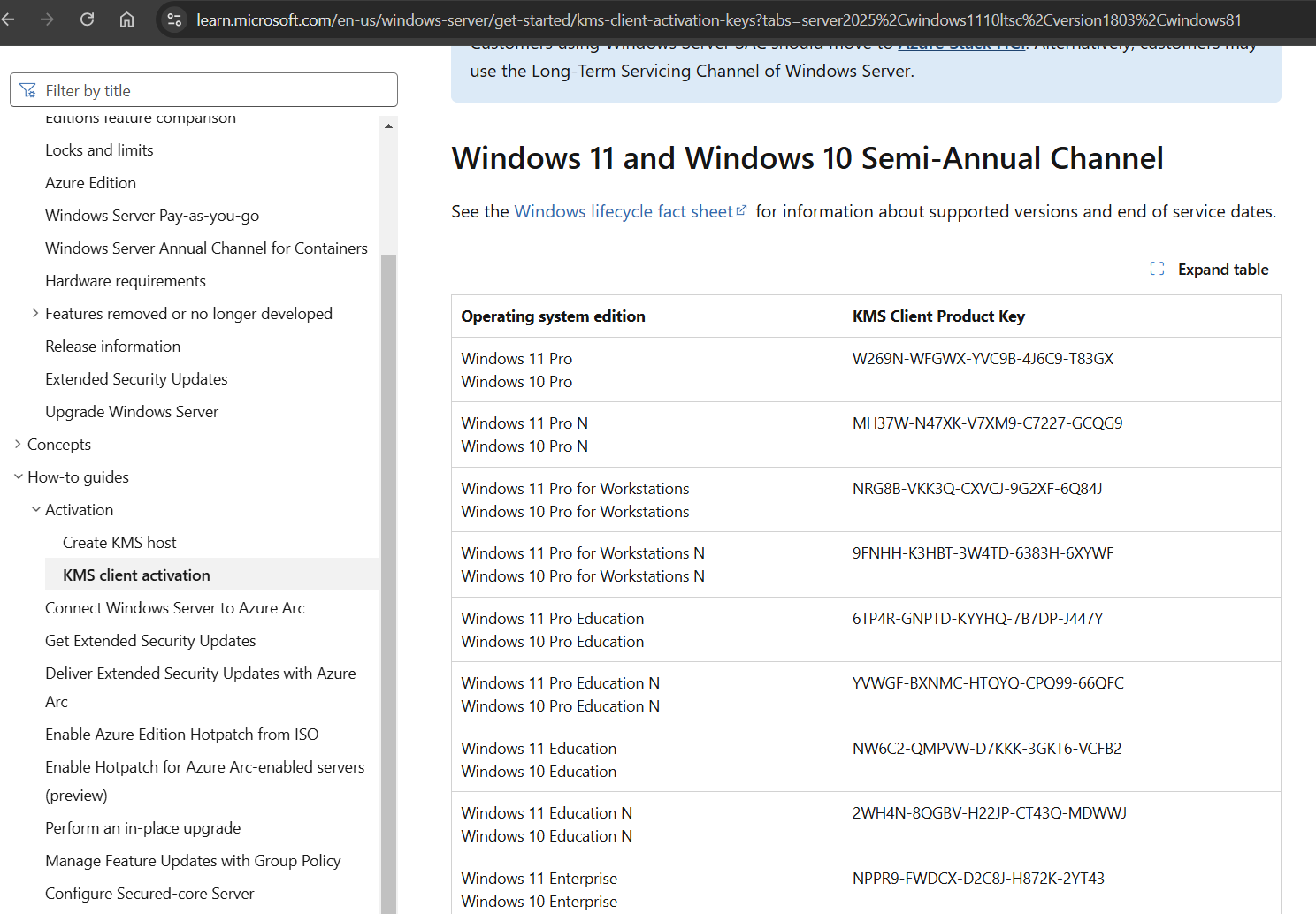Screen dimensions: 1316x914
Task: Focus the Filter by title field
Action: point(203,90)
